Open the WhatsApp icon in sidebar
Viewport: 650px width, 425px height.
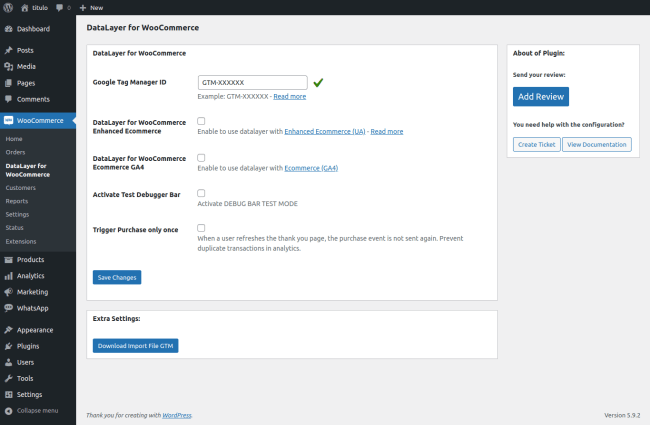point(8,308)
